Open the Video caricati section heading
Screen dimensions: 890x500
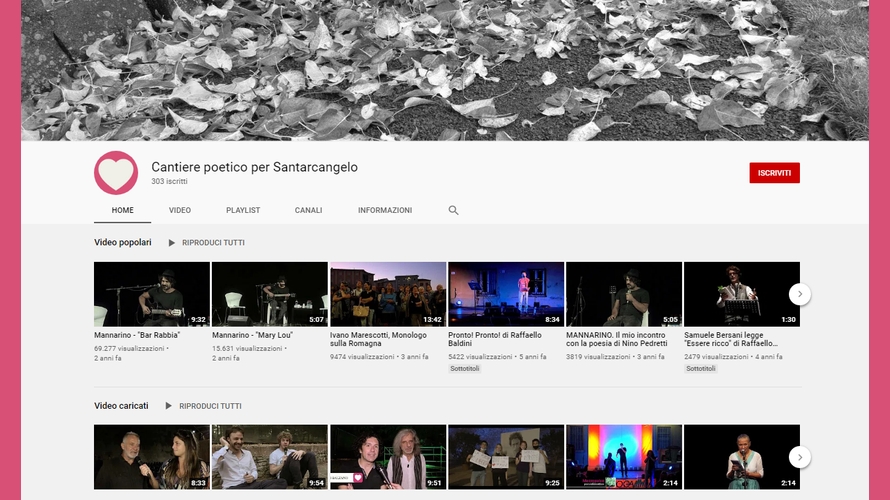[x=121, y=406]
